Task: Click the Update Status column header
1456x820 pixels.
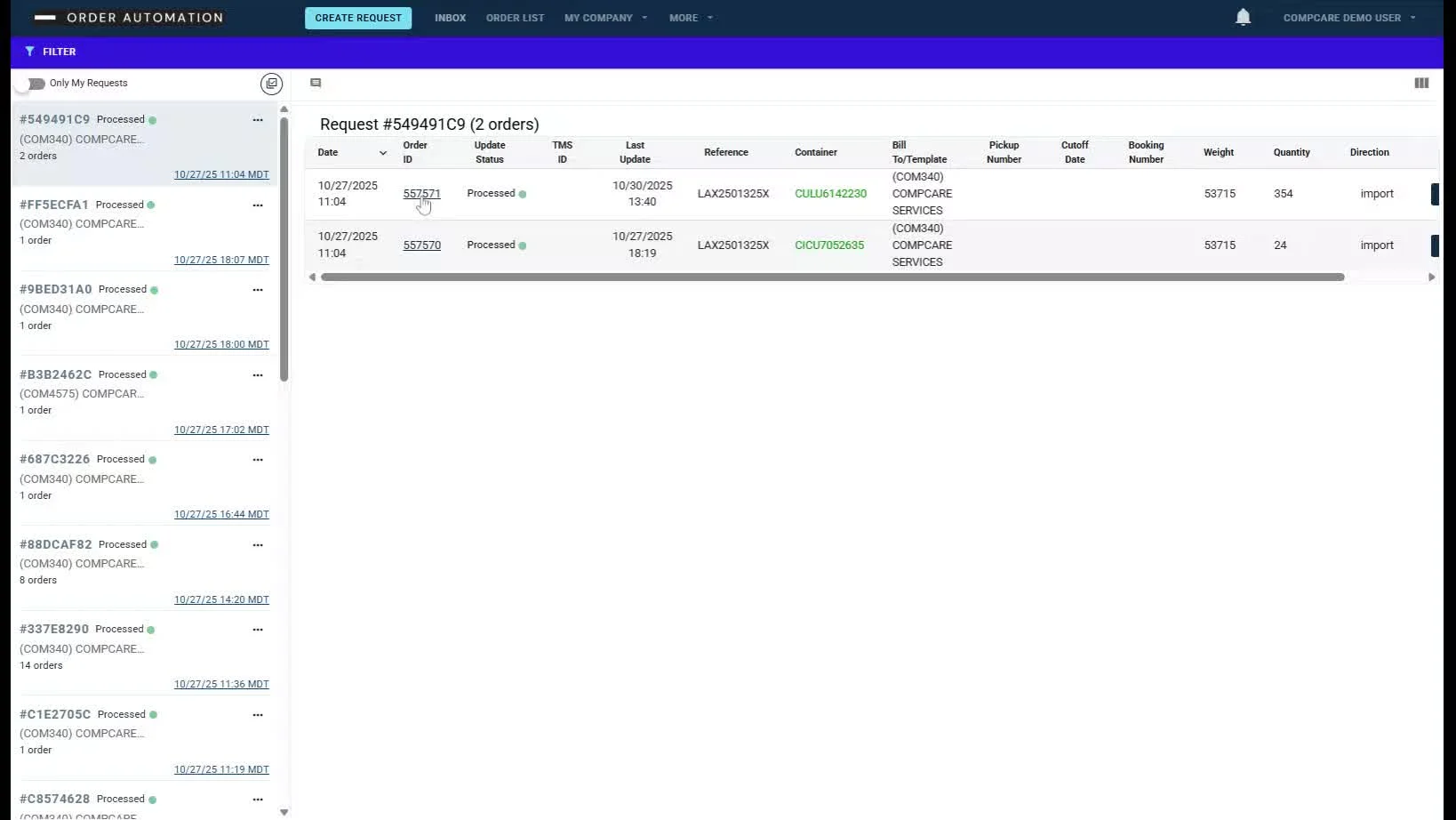Action: pos(490,153)
